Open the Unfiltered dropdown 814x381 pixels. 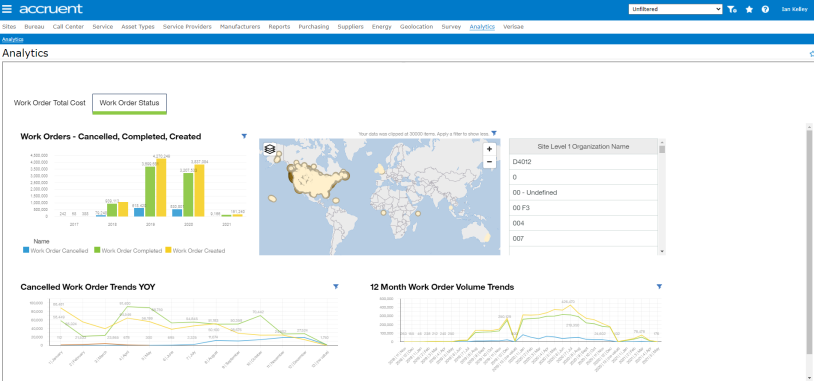tap(675, 9)
